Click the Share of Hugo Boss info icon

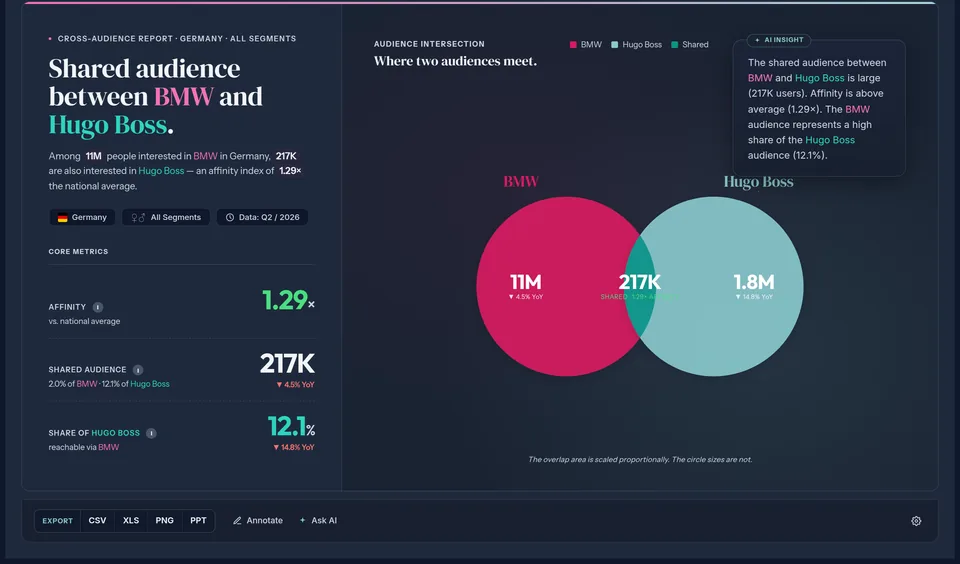click(x=151, y=433)
